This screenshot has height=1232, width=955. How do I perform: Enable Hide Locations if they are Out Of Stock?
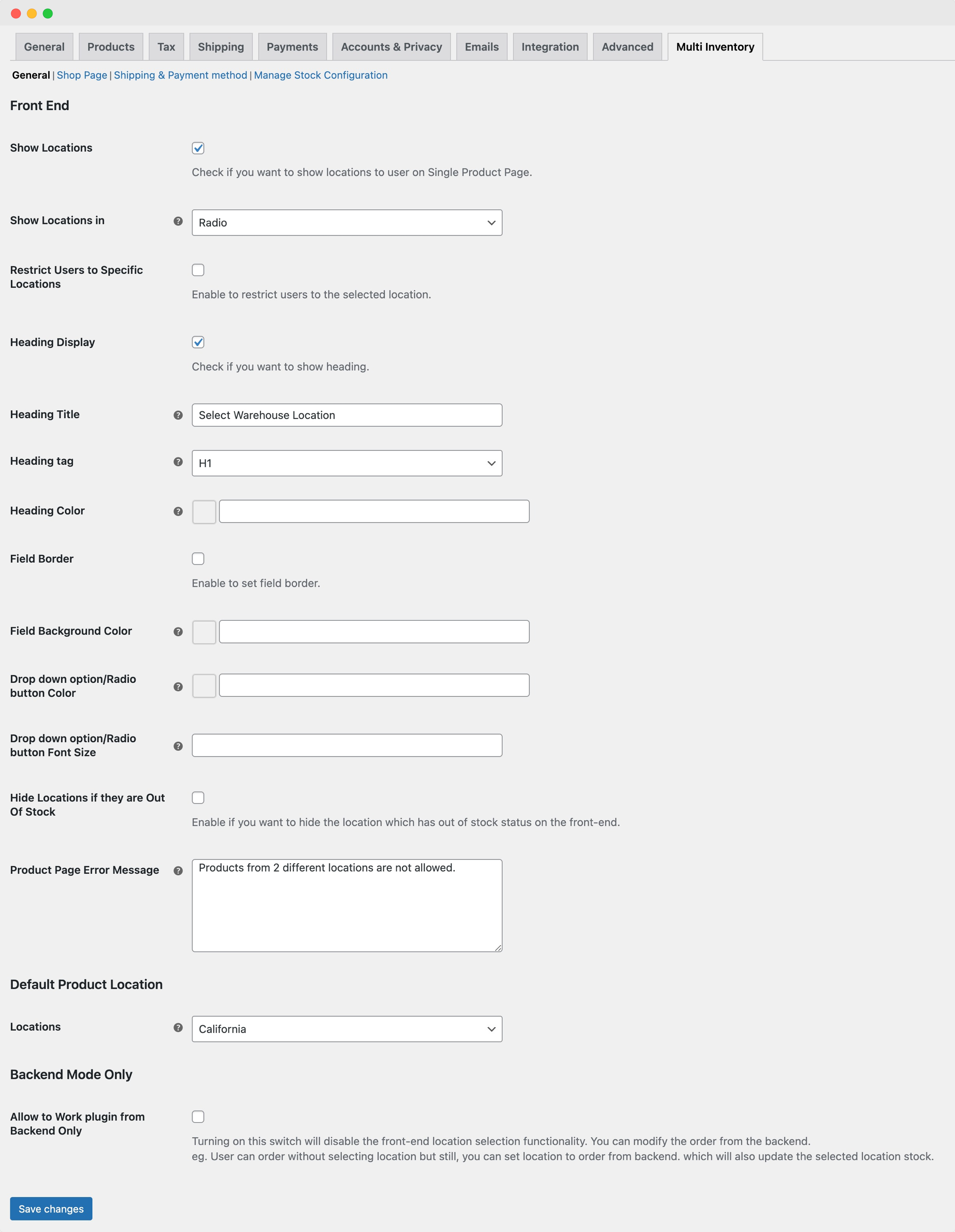(198, 797)
